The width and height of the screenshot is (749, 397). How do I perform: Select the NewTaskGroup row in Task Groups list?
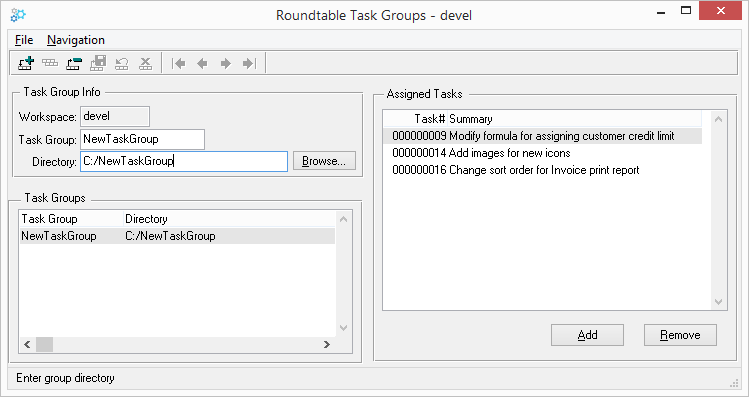[177, 236]
